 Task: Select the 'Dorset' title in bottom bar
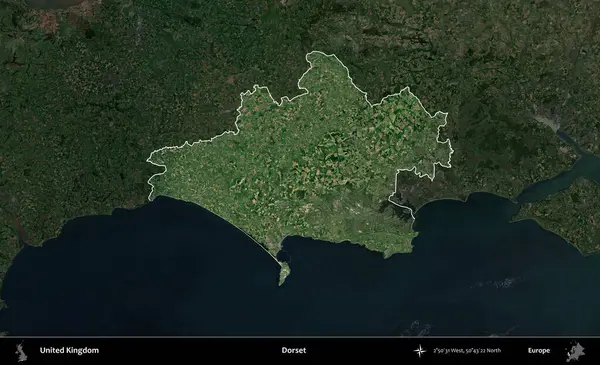294,350
